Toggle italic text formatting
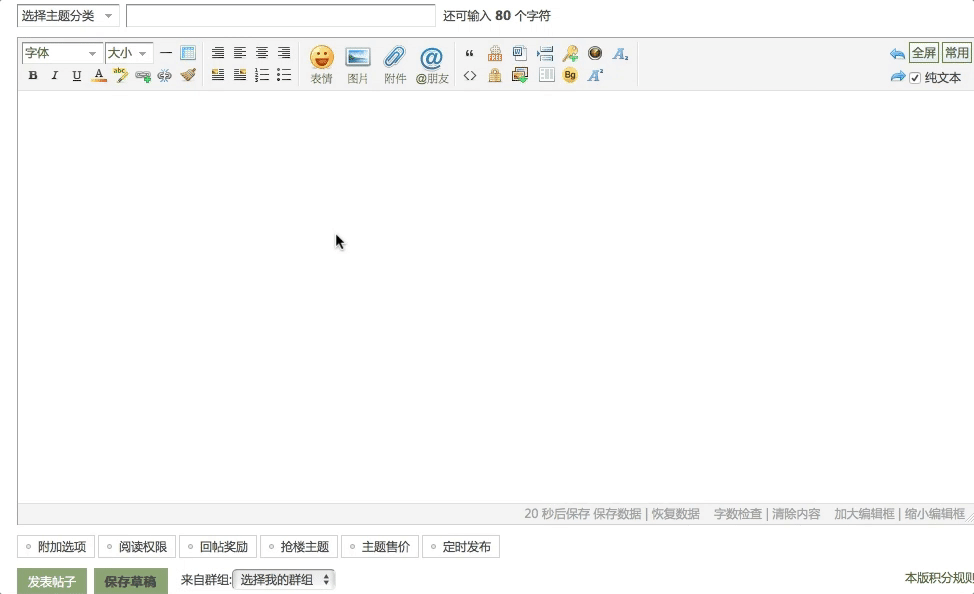 [55, 75]
